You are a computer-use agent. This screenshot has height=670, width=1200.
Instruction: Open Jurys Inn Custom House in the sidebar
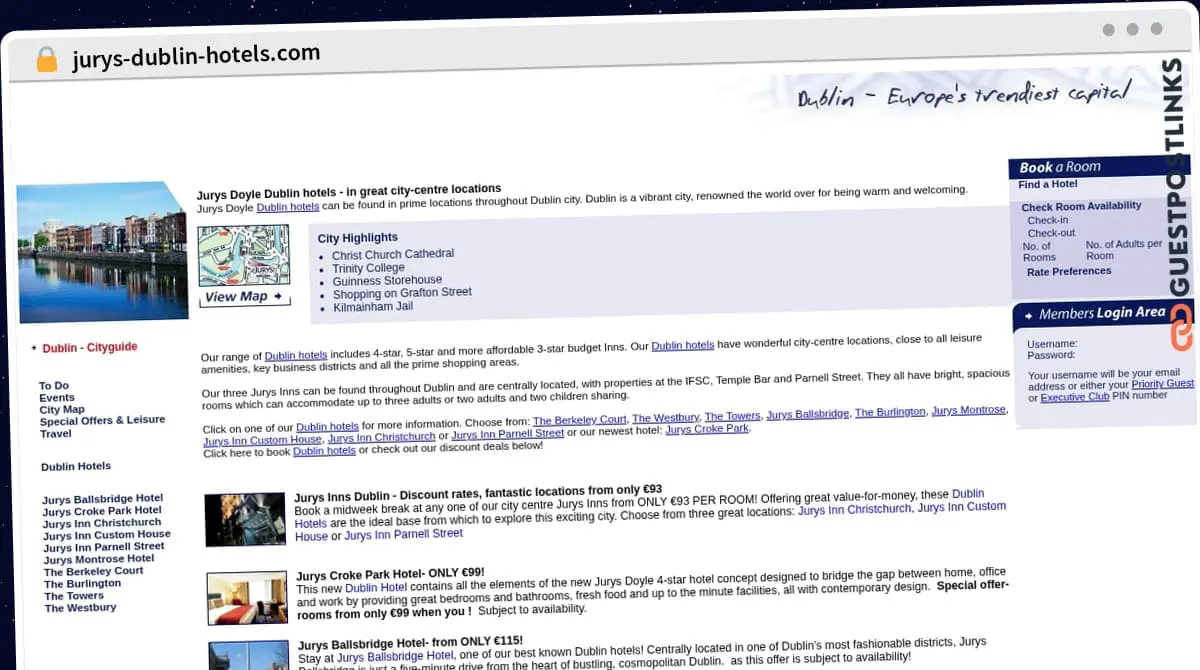107,534
